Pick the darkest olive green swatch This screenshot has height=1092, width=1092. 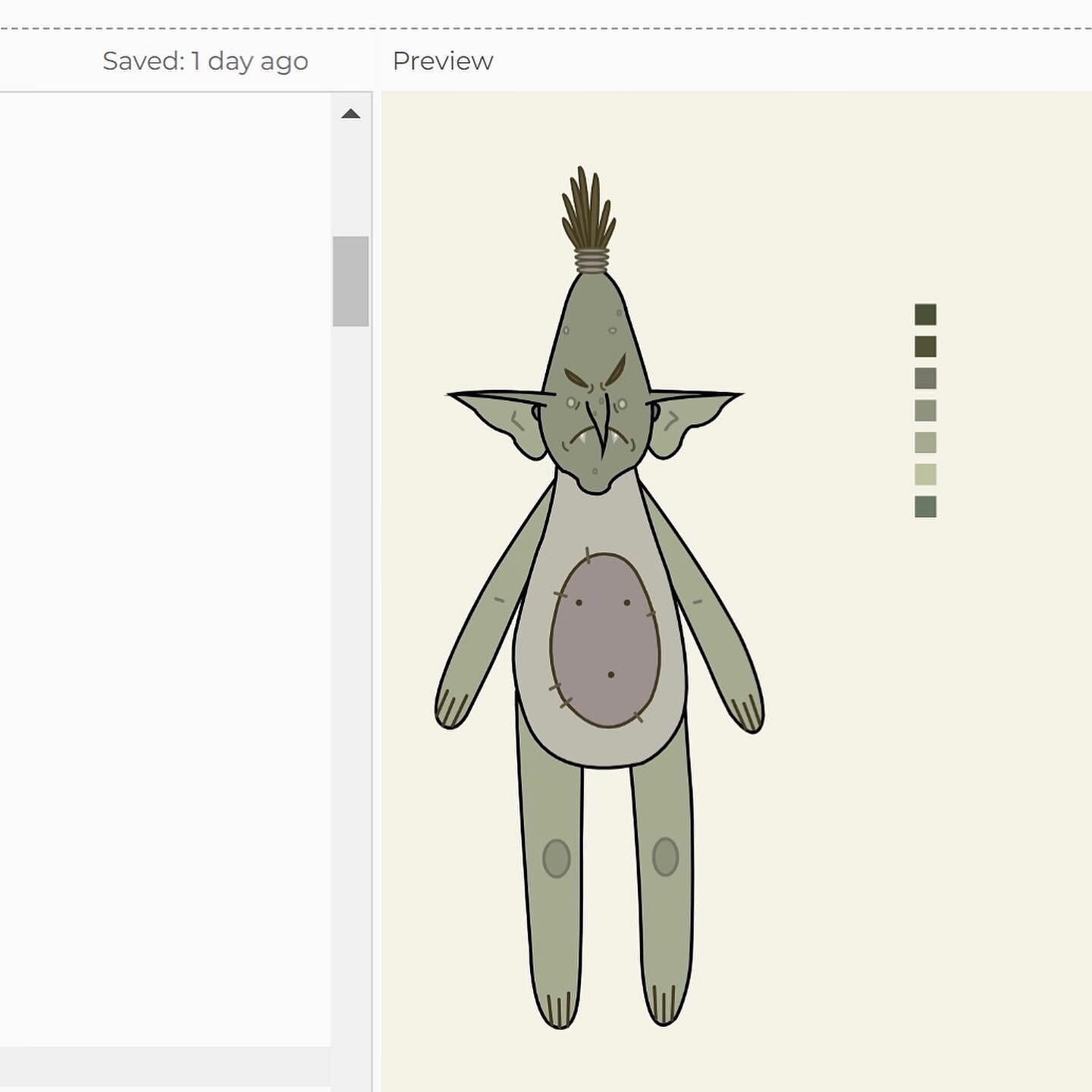click(925, 314)
